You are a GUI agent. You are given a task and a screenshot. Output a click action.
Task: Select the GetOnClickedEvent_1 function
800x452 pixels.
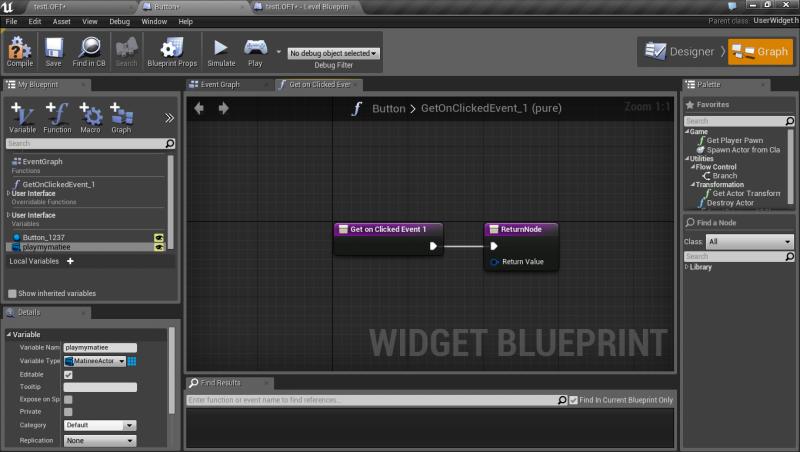click(x=58, y=184)
